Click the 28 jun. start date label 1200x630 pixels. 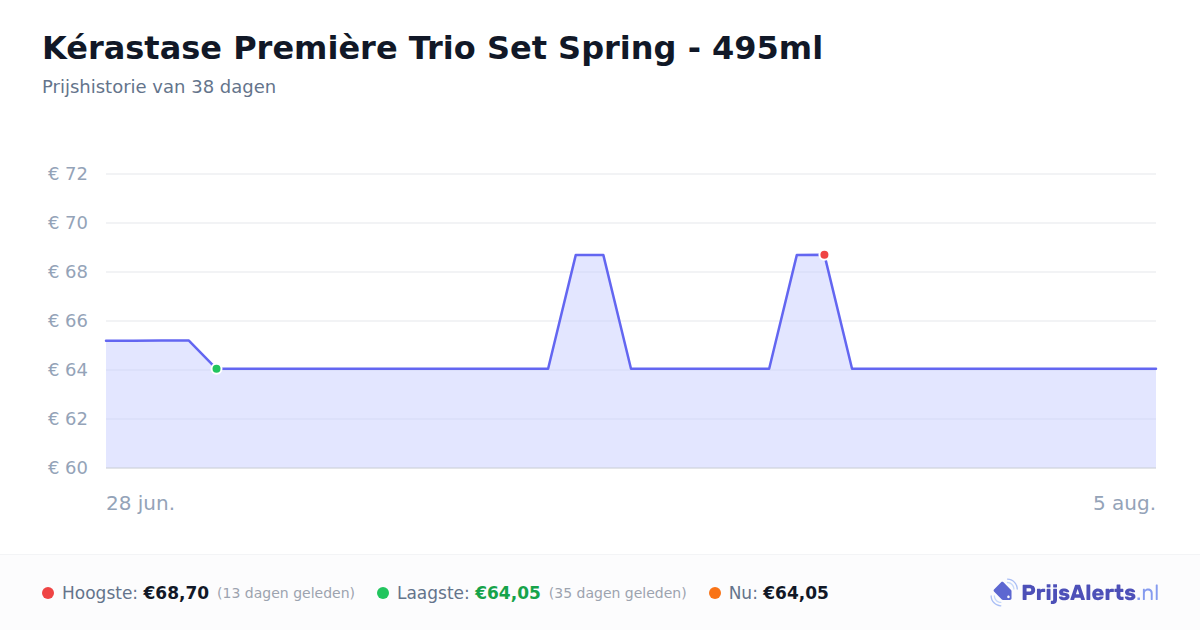(x=141, y=503)
